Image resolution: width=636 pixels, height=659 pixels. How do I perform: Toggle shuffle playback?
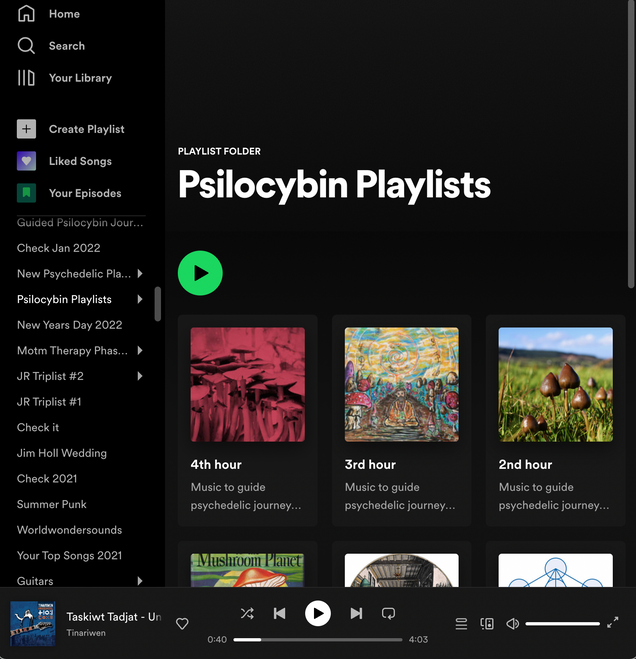[x=247, y=614]
